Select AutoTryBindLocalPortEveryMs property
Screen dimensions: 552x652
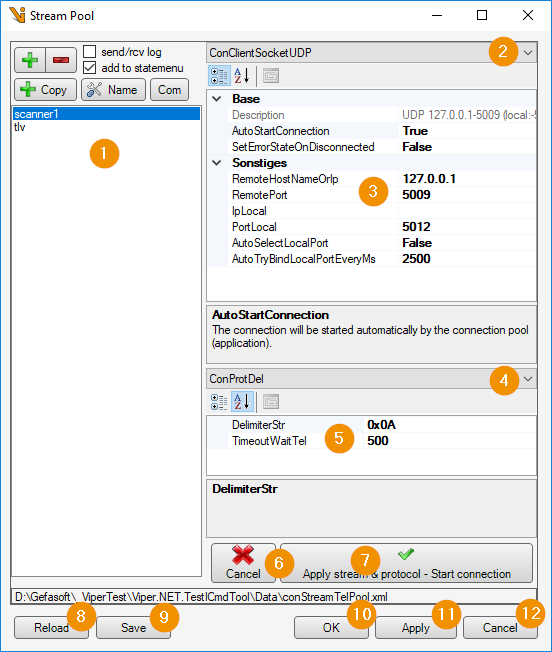click(x=313, y=259)
